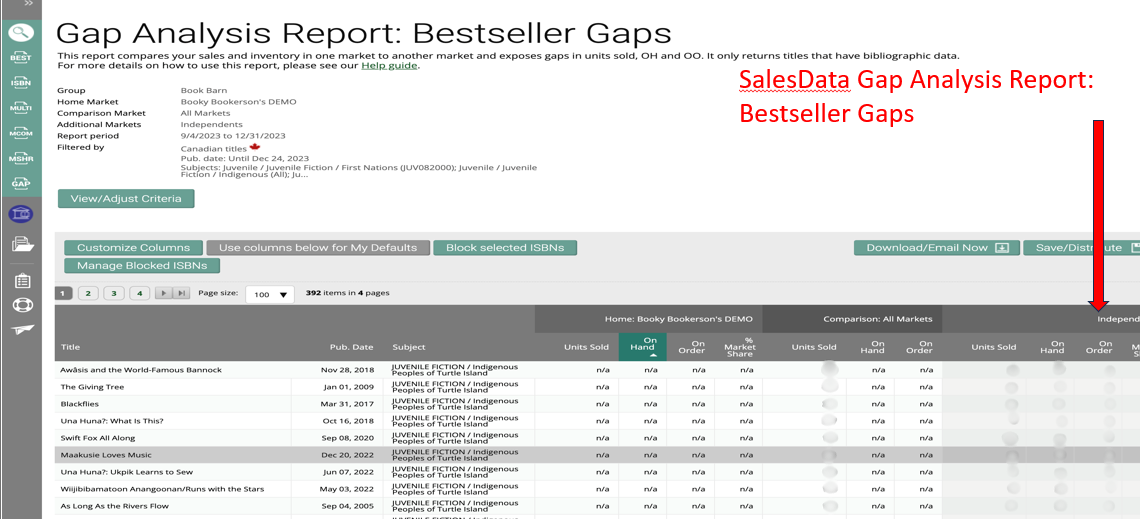Click the next page arrow in pager
Viewport: 1140px width, 519px height.
click(x=164, y=294)
